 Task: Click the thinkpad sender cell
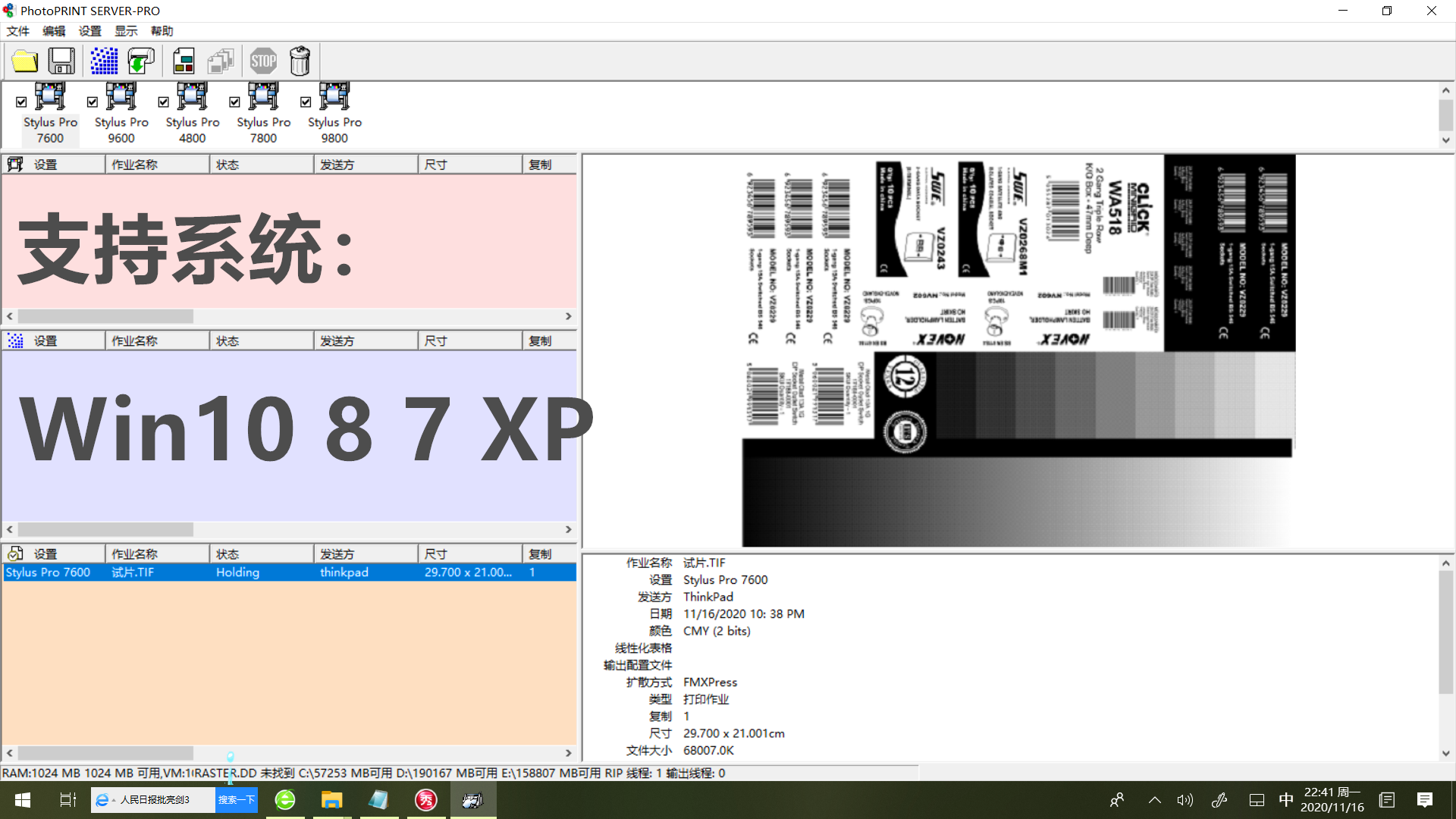(344, 573)
